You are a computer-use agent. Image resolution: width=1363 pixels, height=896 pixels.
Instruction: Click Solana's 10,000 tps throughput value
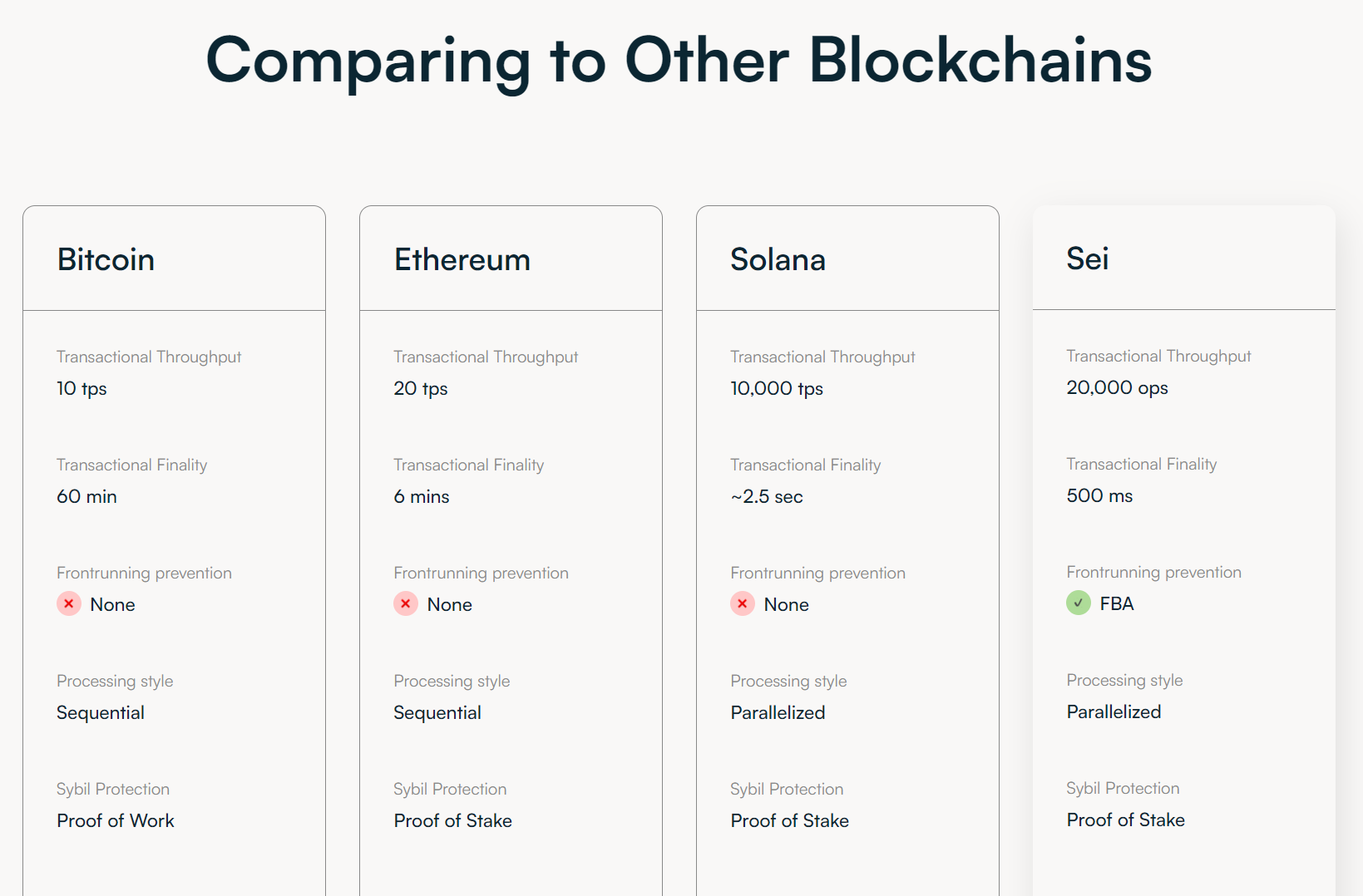coord(777,389)
